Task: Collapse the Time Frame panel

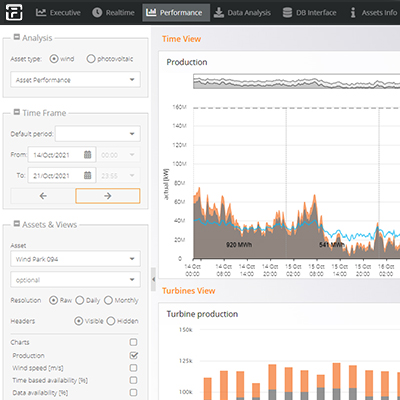Action: point(17,112)
